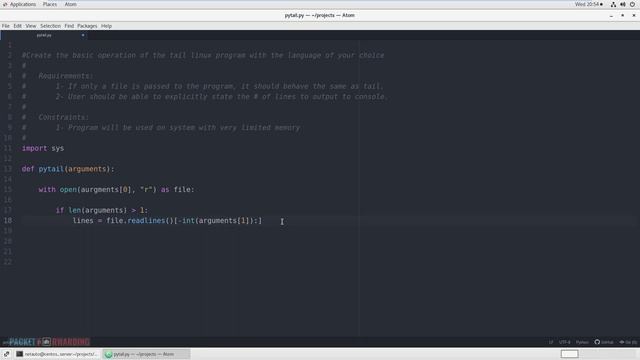Change the Python grammar selector
Viewport: 640px width, 360px height.
tap(582, 342)
